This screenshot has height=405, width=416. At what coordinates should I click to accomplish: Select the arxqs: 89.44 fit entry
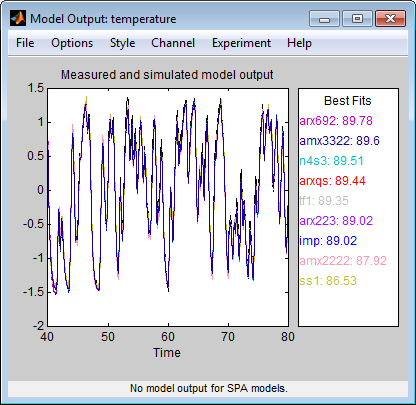pos(332,181)
